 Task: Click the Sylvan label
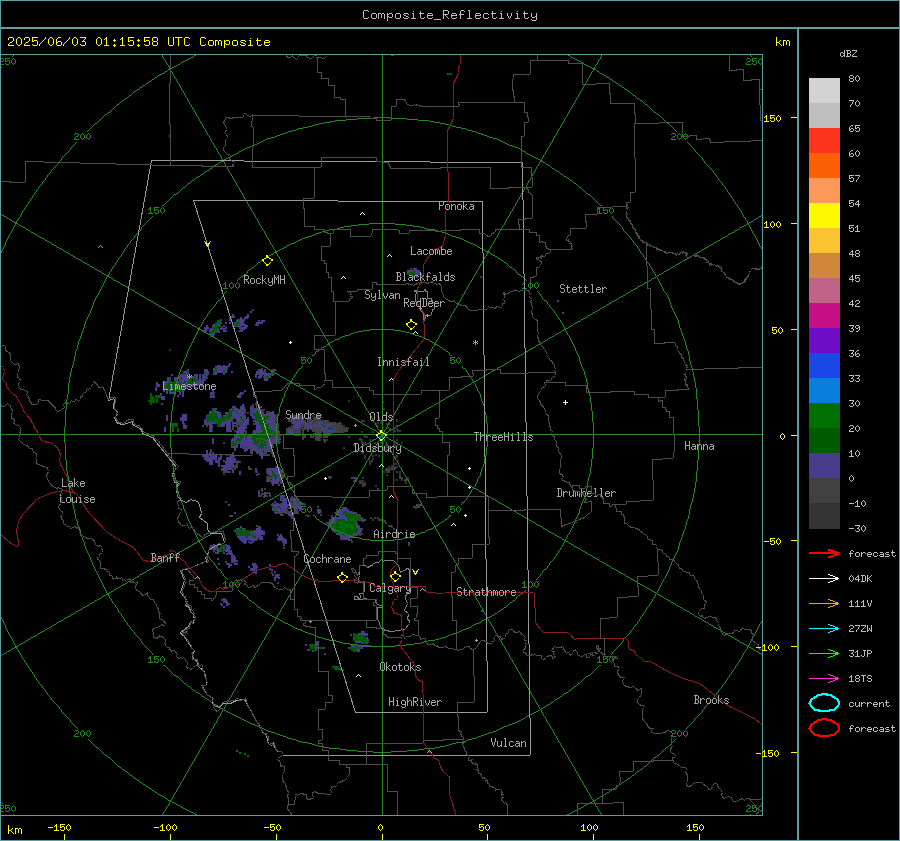[x=382, y=295]
